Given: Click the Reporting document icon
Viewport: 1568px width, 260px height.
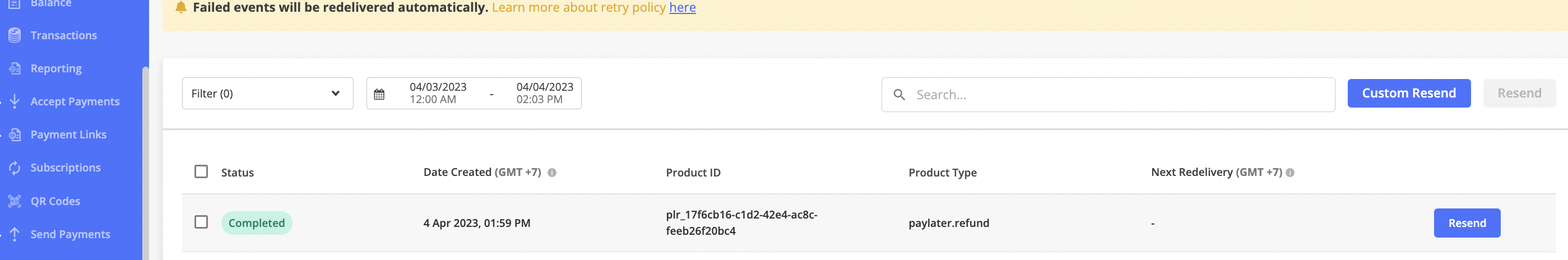Looking at the screenshot, I should 15,68.
